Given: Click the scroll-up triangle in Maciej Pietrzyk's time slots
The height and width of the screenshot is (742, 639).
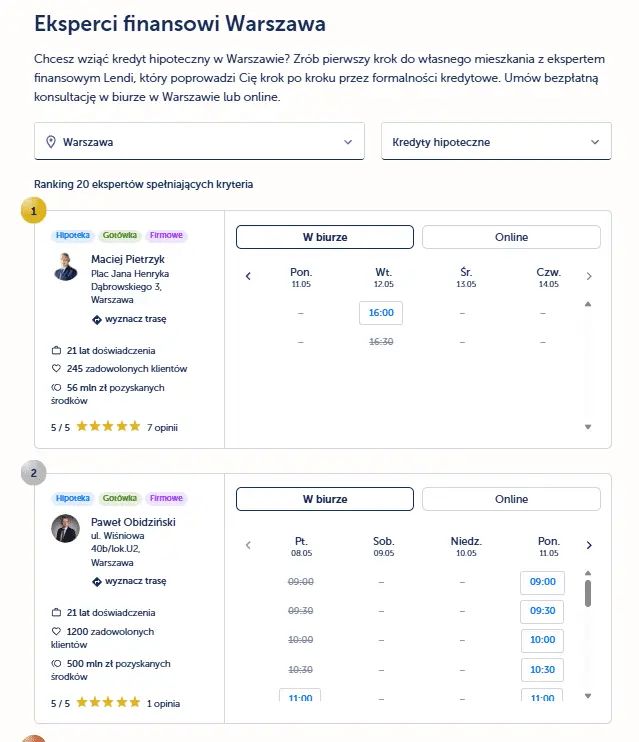Looking at the screenshot, I should [588, 304].
